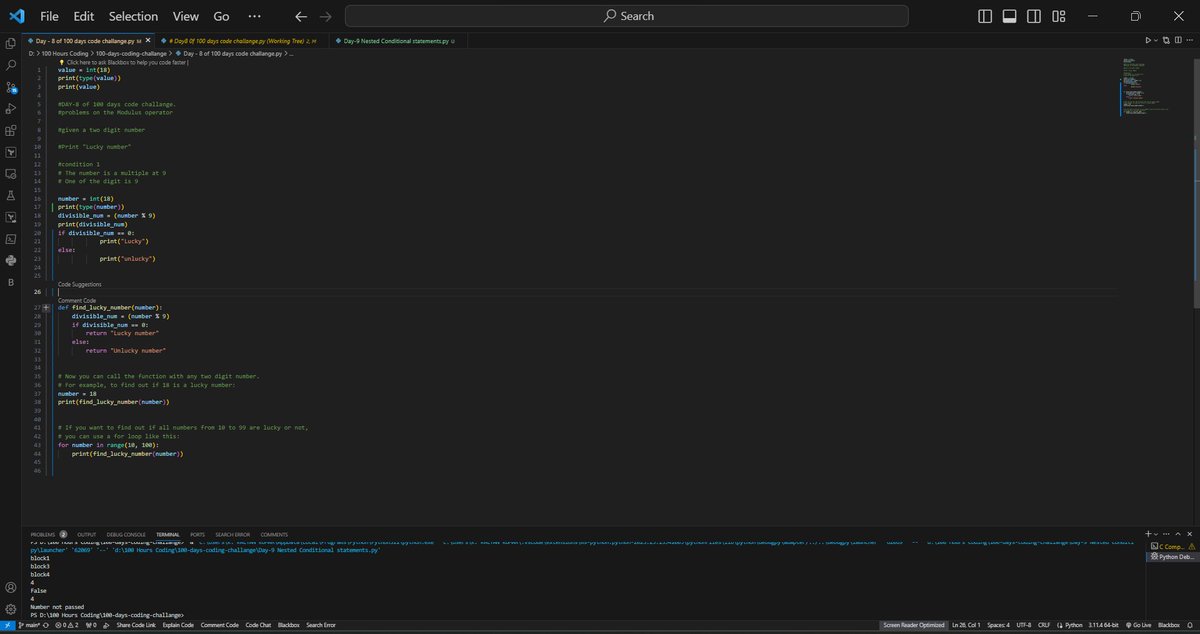Open the Edit menu
1200x634 pixels.
pos(84,16)
